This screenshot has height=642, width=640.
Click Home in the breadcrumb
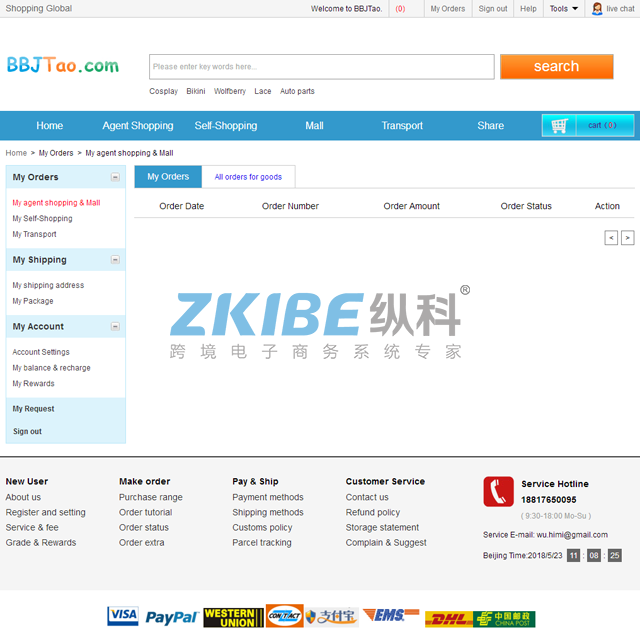(16, 153)
